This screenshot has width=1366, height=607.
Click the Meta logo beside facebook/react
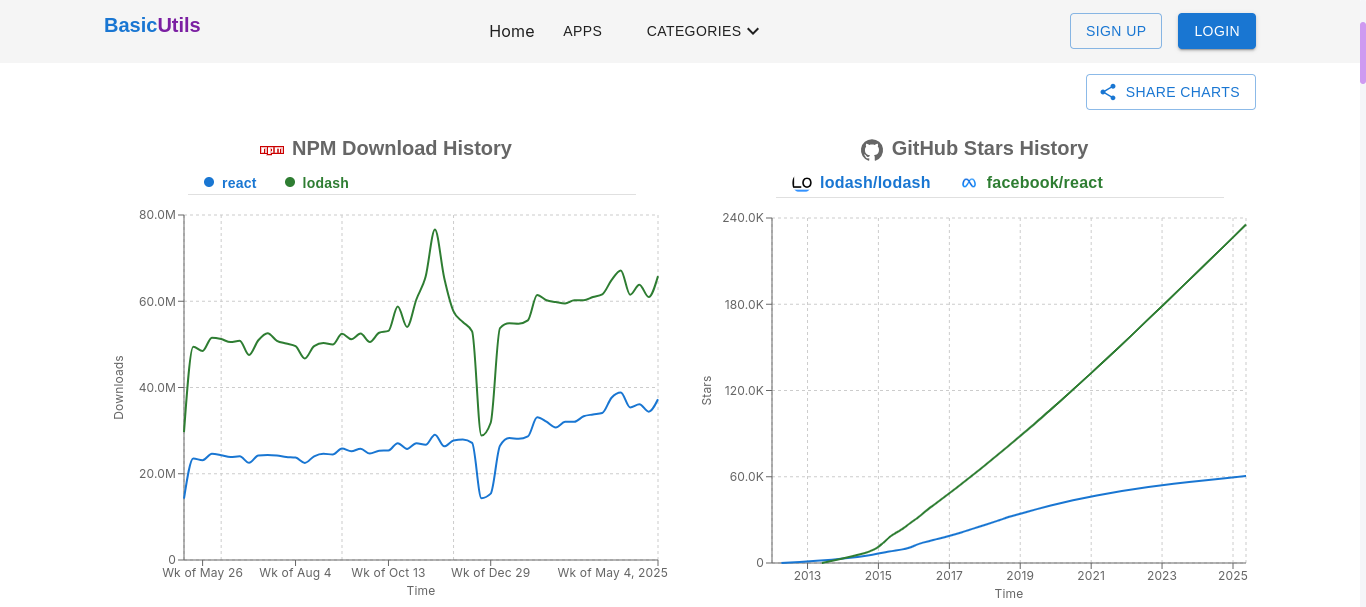tap(968, 183)
